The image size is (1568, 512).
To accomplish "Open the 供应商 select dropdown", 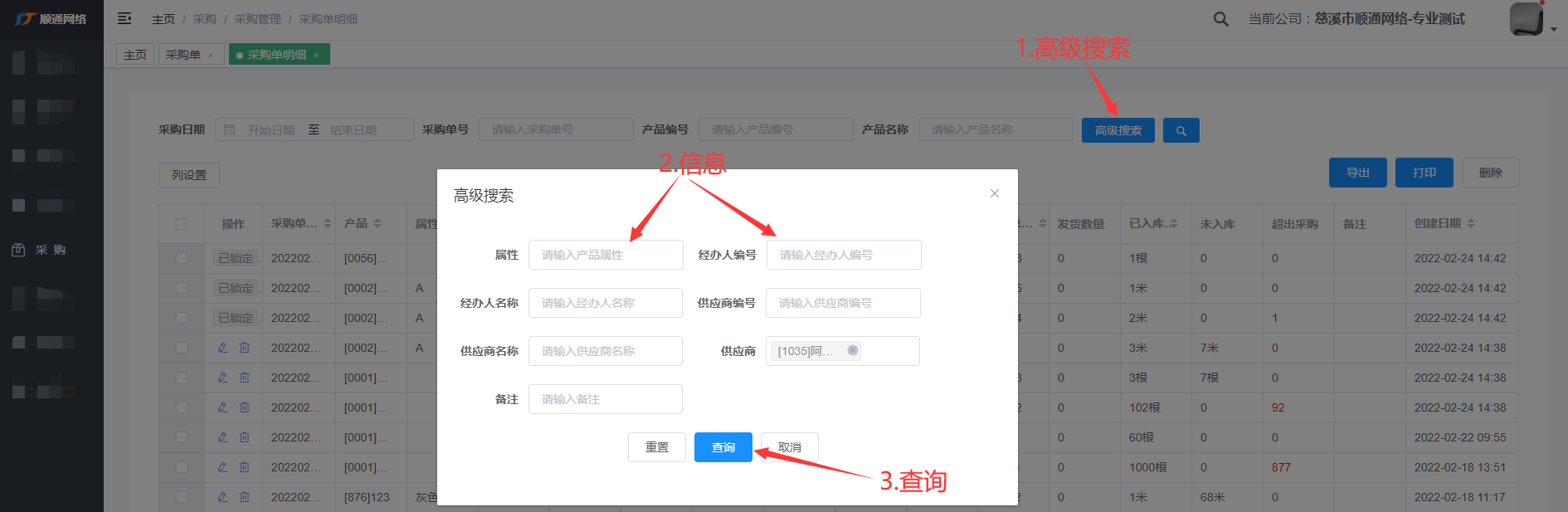I will click(x=888, y=351).
